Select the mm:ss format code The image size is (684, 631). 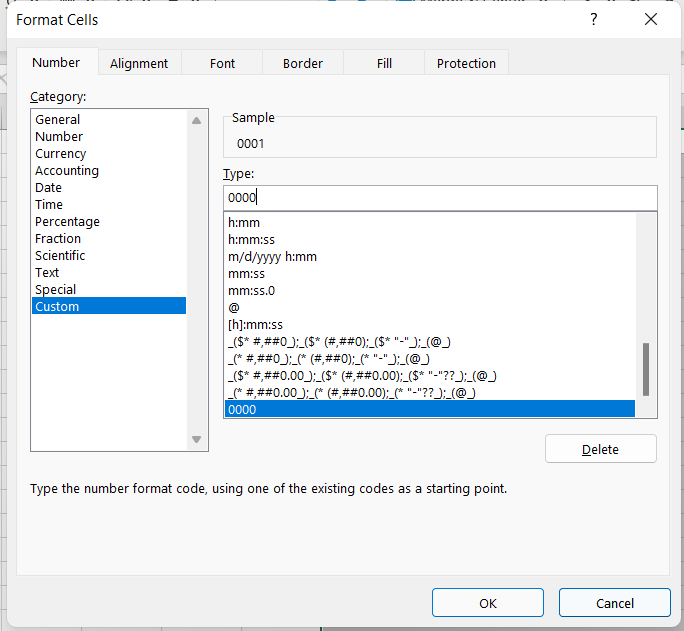(x=430, y=273)
